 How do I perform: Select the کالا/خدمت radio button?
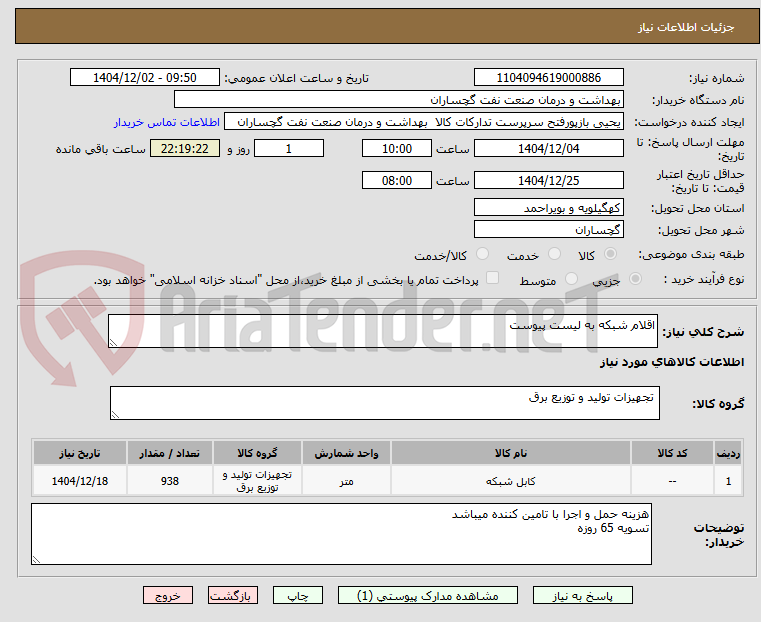tap(482, 254)
